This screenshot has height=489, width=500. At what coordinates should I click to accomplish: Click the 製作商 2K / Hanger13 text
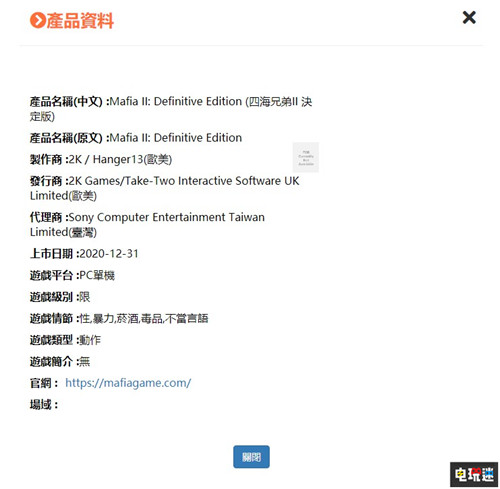point(101,159)
